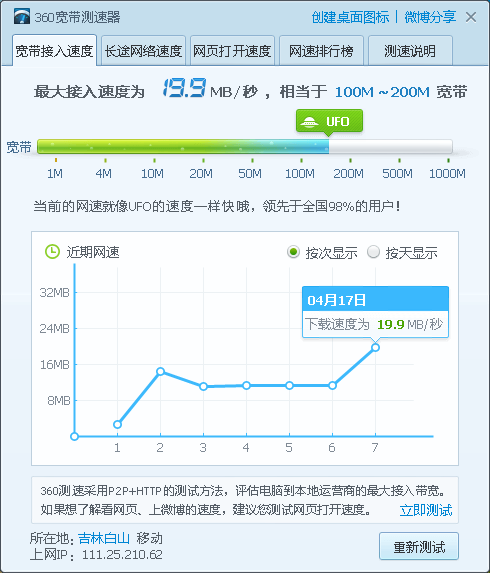Image resolution: width=490 pixels, height=573 pixels.
Task: Click the large 19.9 speed readout
Action: point(185,88)
